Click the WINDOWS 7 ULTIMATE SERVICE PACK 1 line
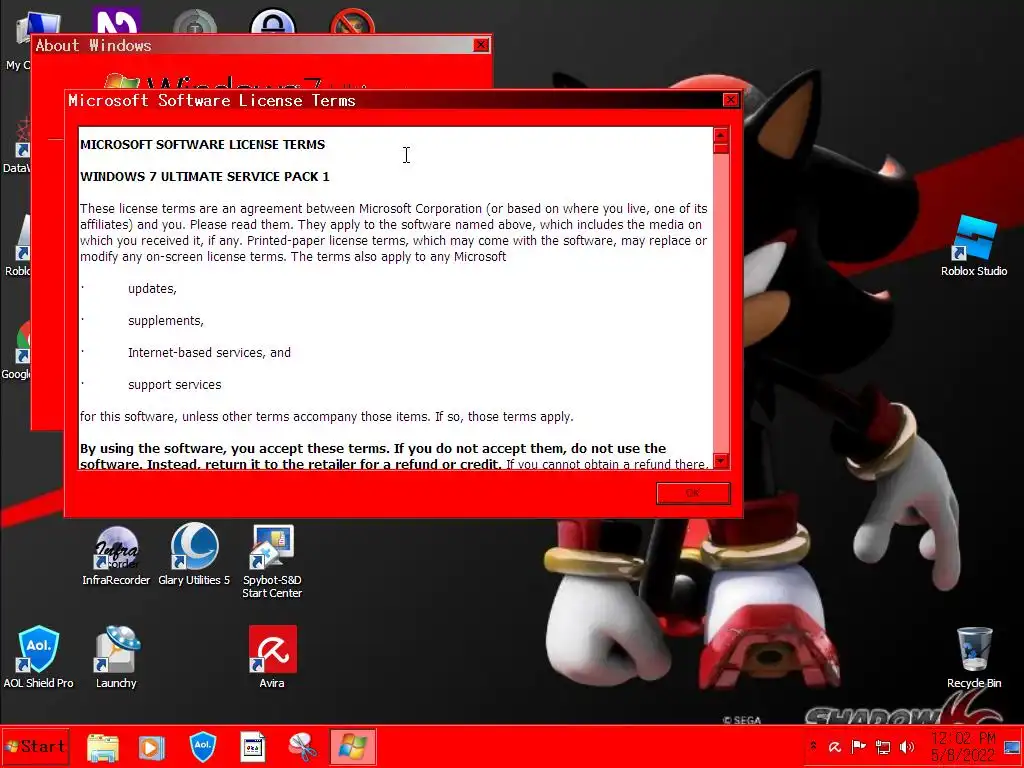This screenshot has width=1024, height=768. tap(204, 176)
